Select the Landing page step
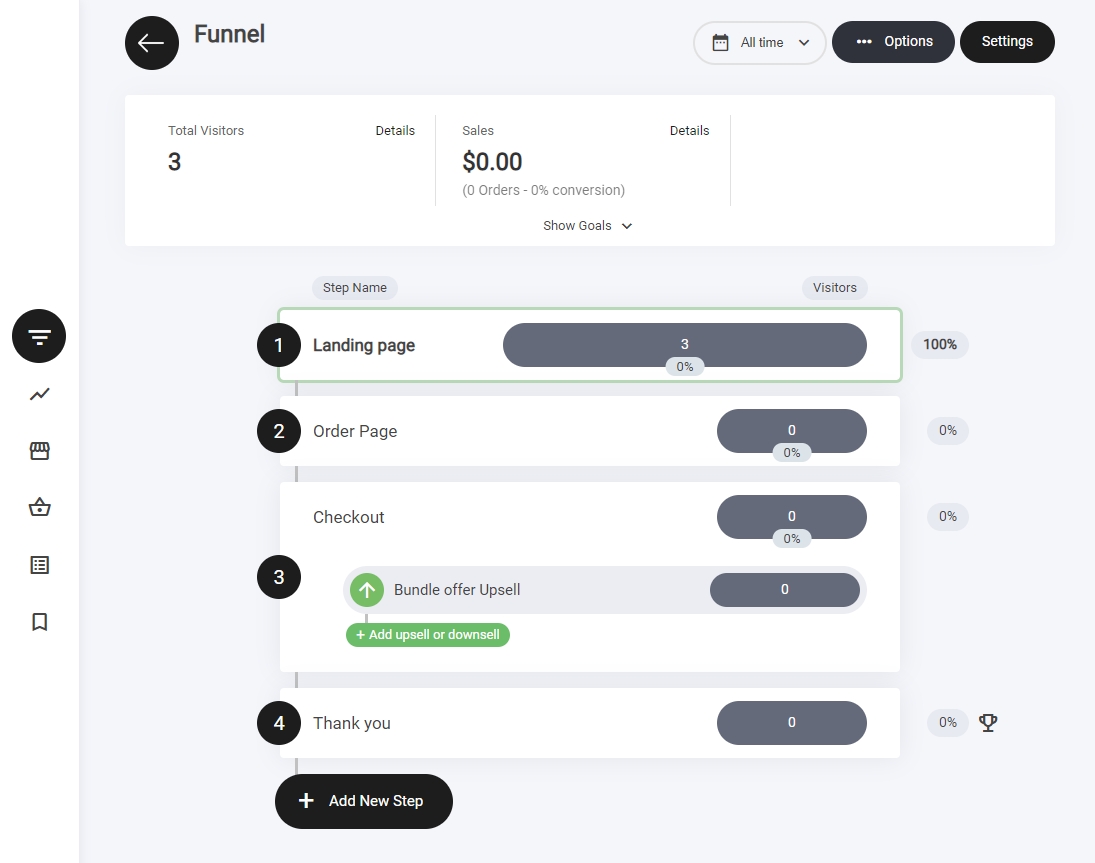This screenshot has height=863, width=1095. click(364, 346)
